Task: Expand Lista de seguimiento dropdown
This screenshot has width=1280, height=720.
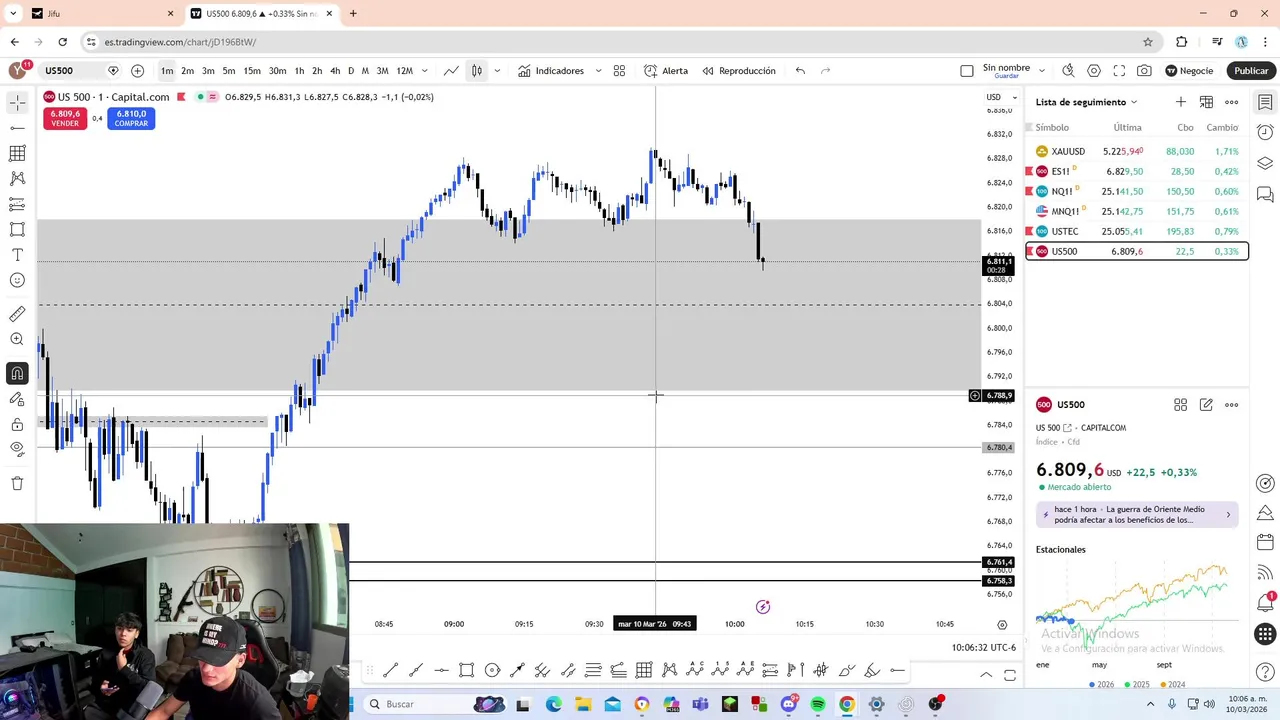Action: pos(1087,102)
